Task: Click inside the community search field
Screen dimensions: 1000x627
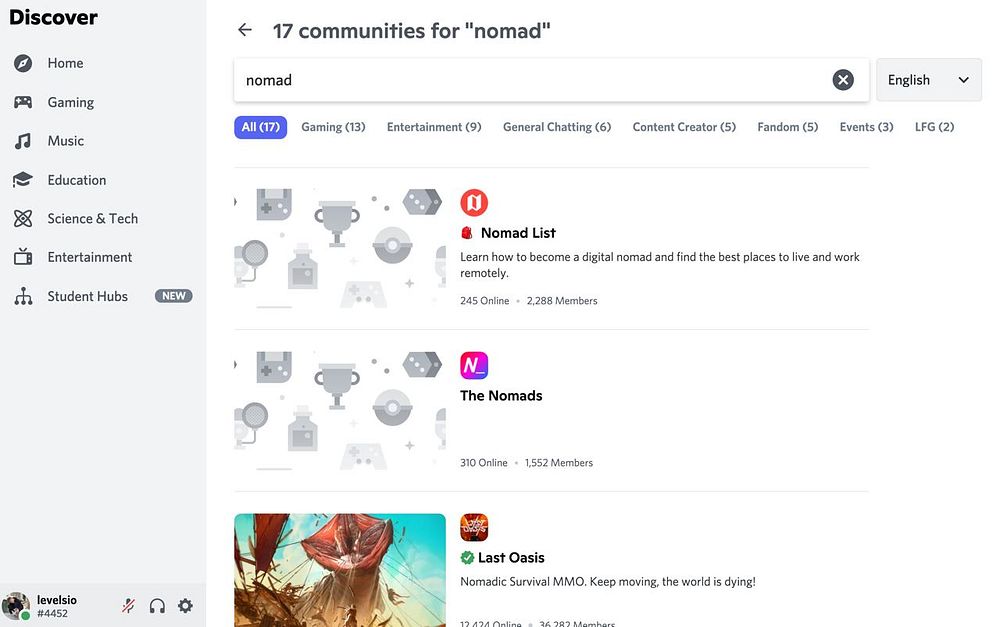Action: 530,80
